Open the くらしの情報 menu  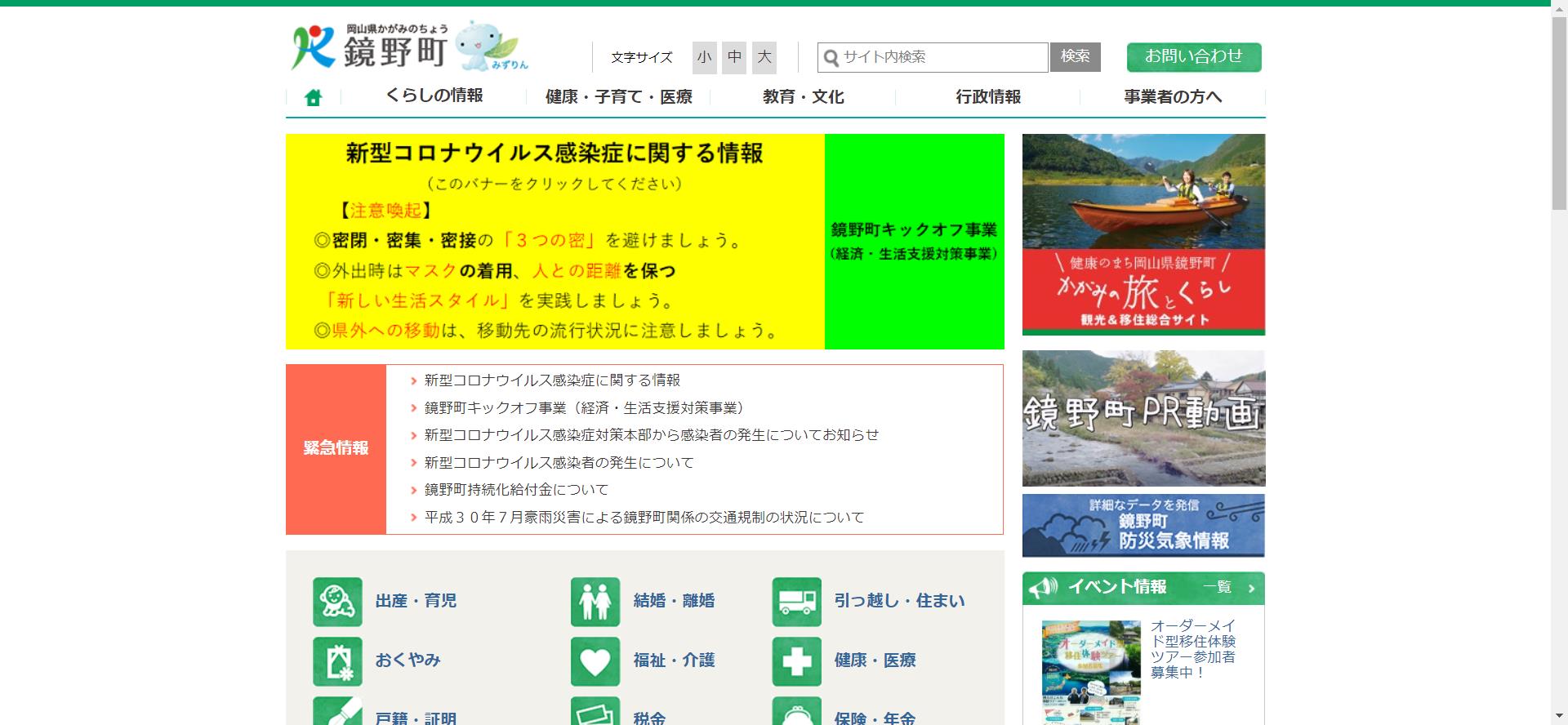click(434, 96)
